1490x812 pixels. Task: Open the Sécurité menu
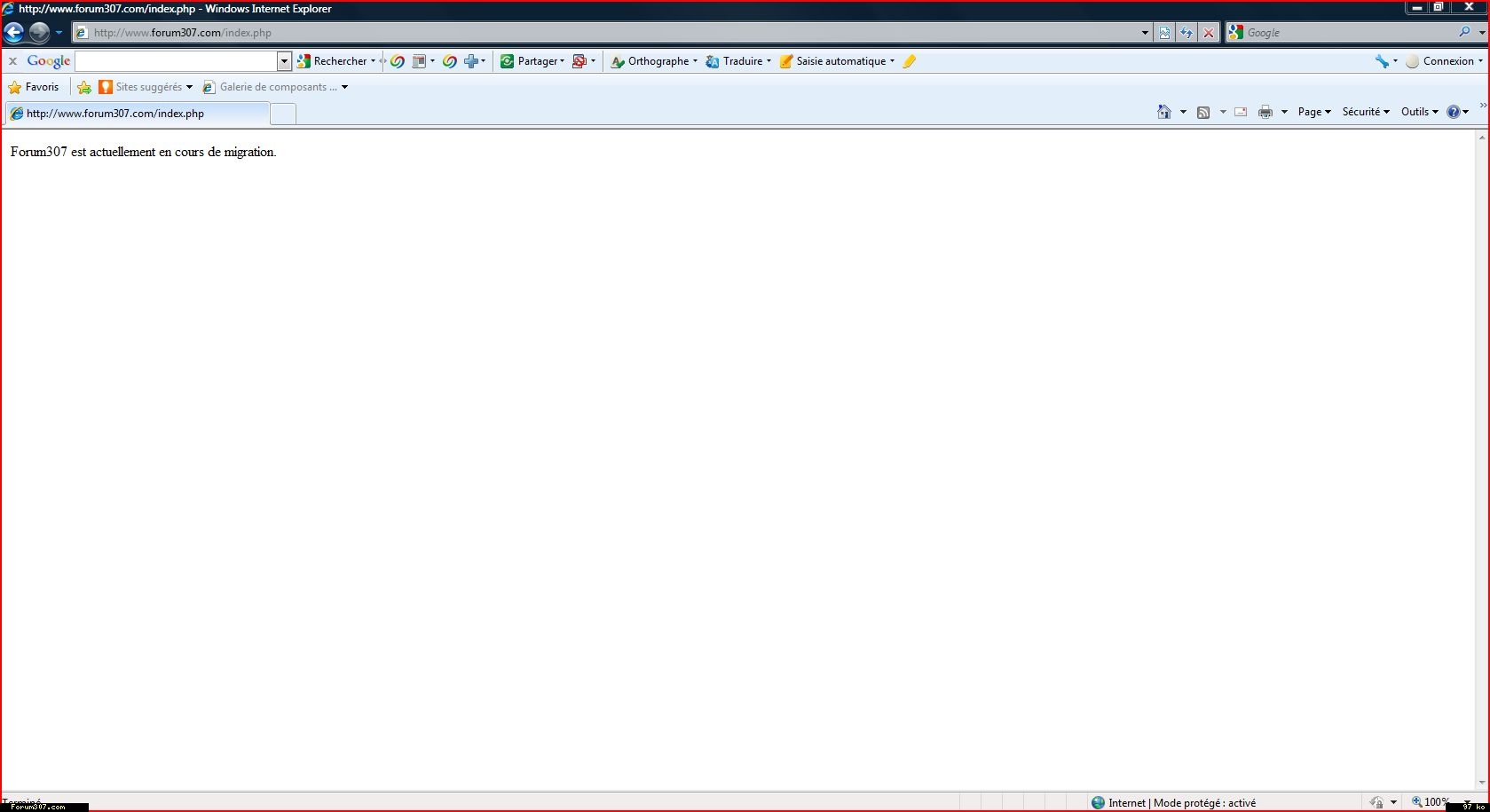point(1365,112)
